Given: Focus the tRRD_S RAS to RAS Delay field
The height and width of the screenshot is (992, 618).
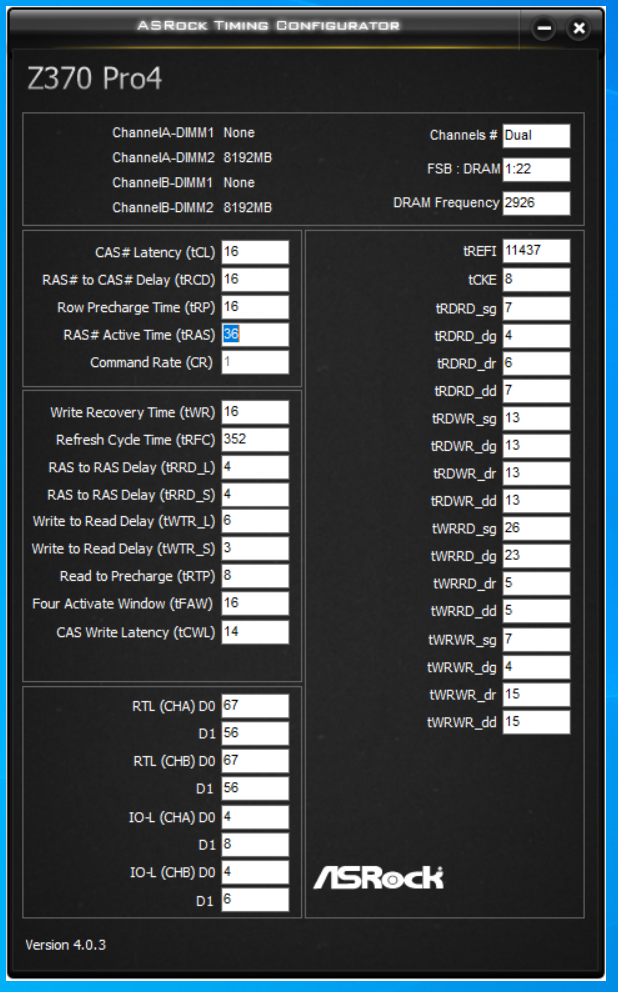Looking at the screenshot, I should click(x=255, y=495).
